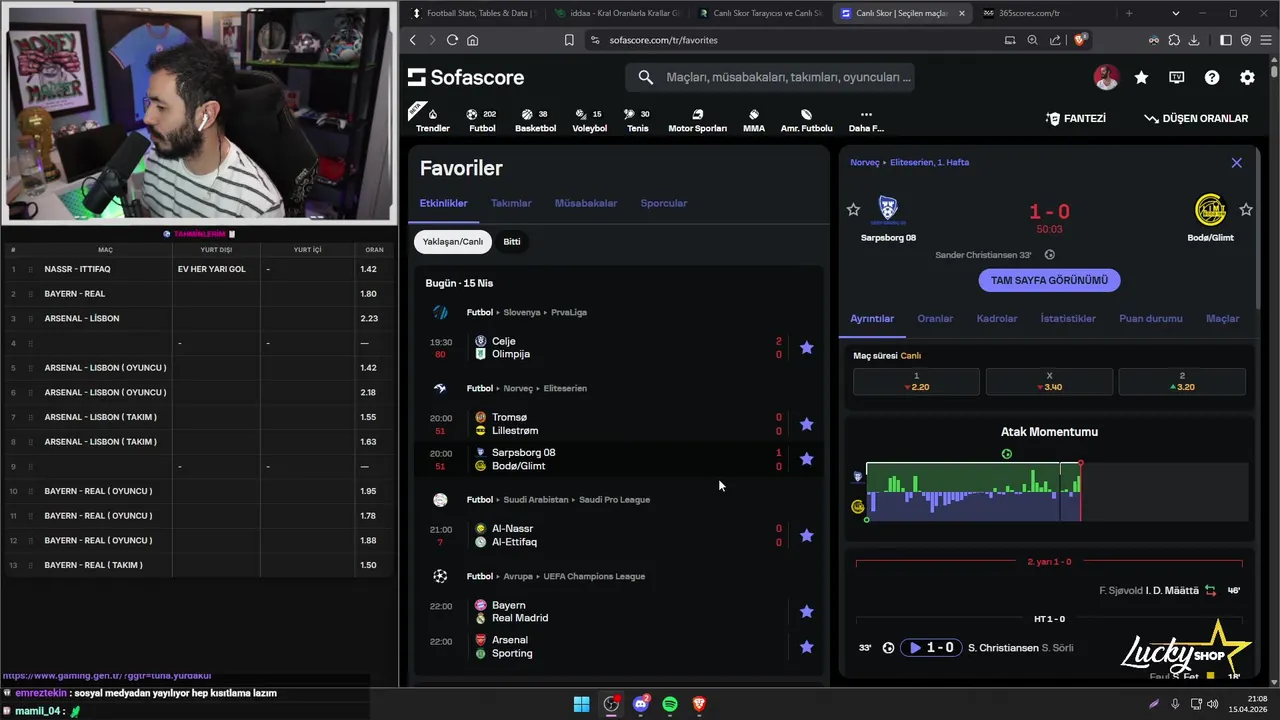Switch to Maçlar tab in match panel
1280x720 pixels.
click(x=1223, y=318)
